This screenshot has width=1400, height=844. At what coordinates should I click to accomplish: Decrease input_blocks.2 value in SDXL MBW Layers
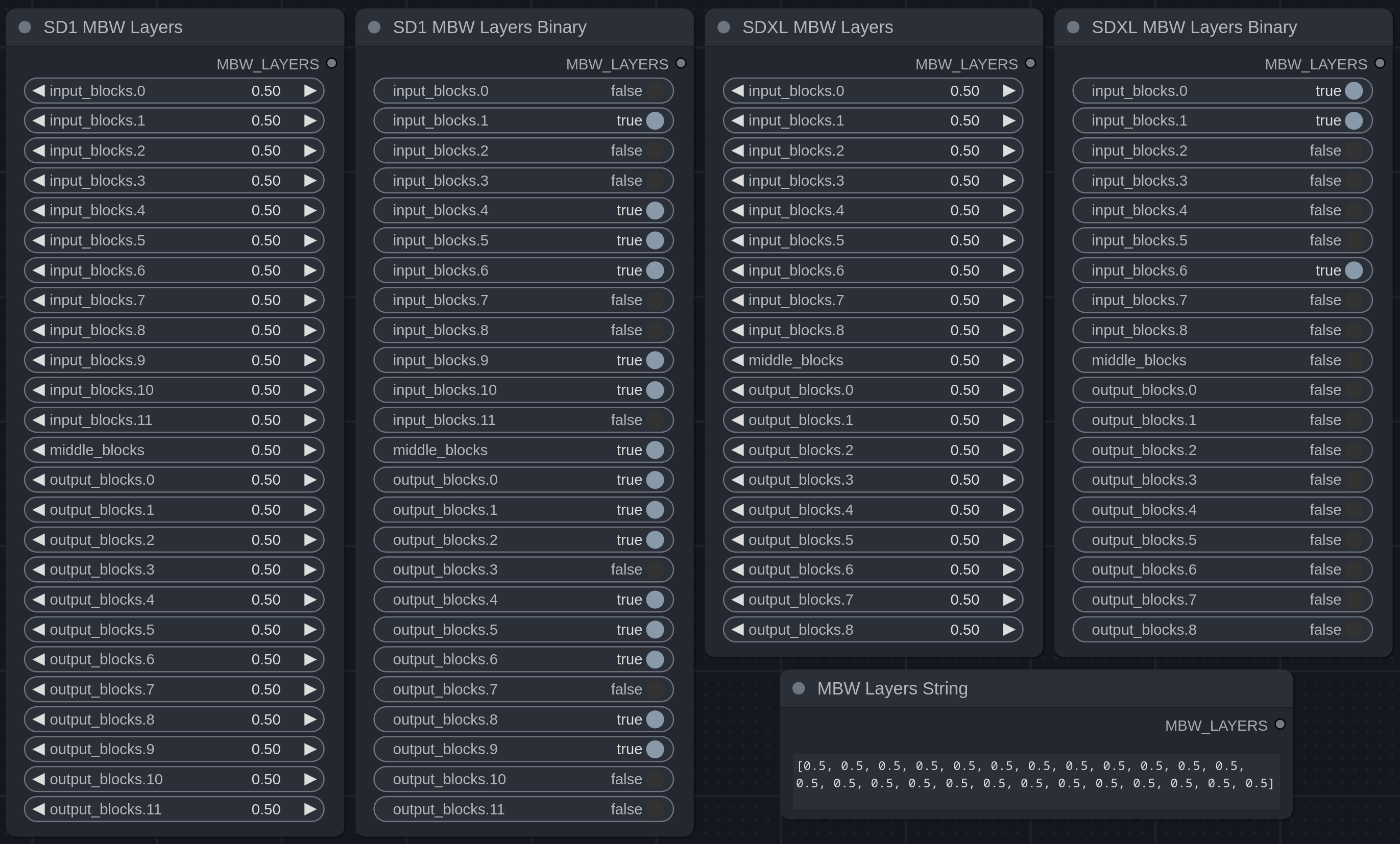[737, 151]
